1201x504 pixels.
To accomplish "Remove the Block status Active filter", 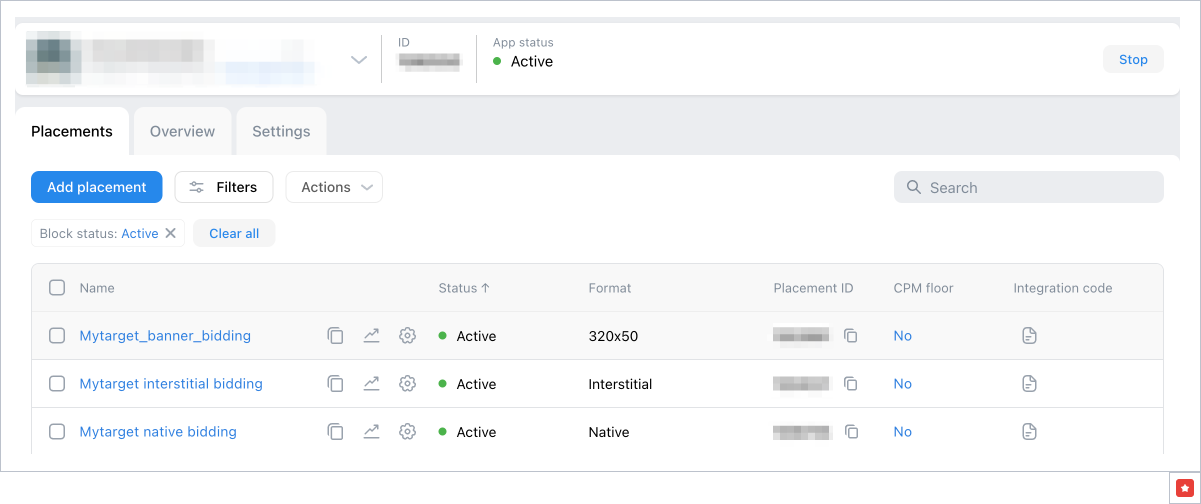I will [170, 233].
